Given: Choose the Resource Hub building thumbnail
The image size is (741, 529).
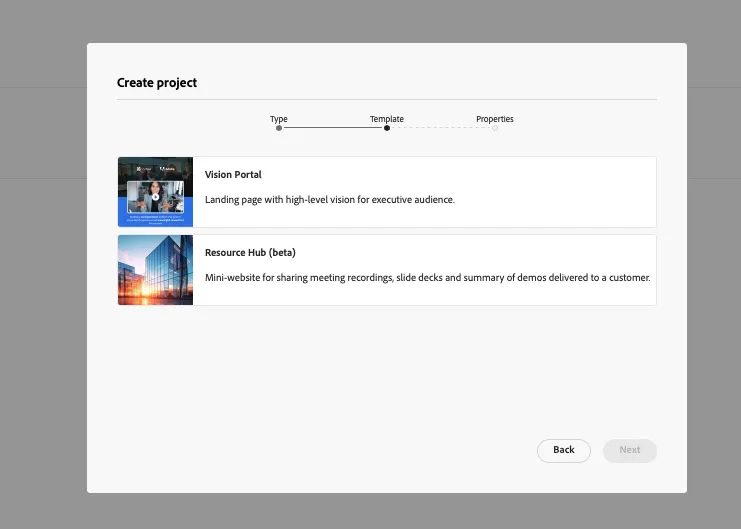Looking at the screenshot, I should pyautogui.click(x=155, y=270).
